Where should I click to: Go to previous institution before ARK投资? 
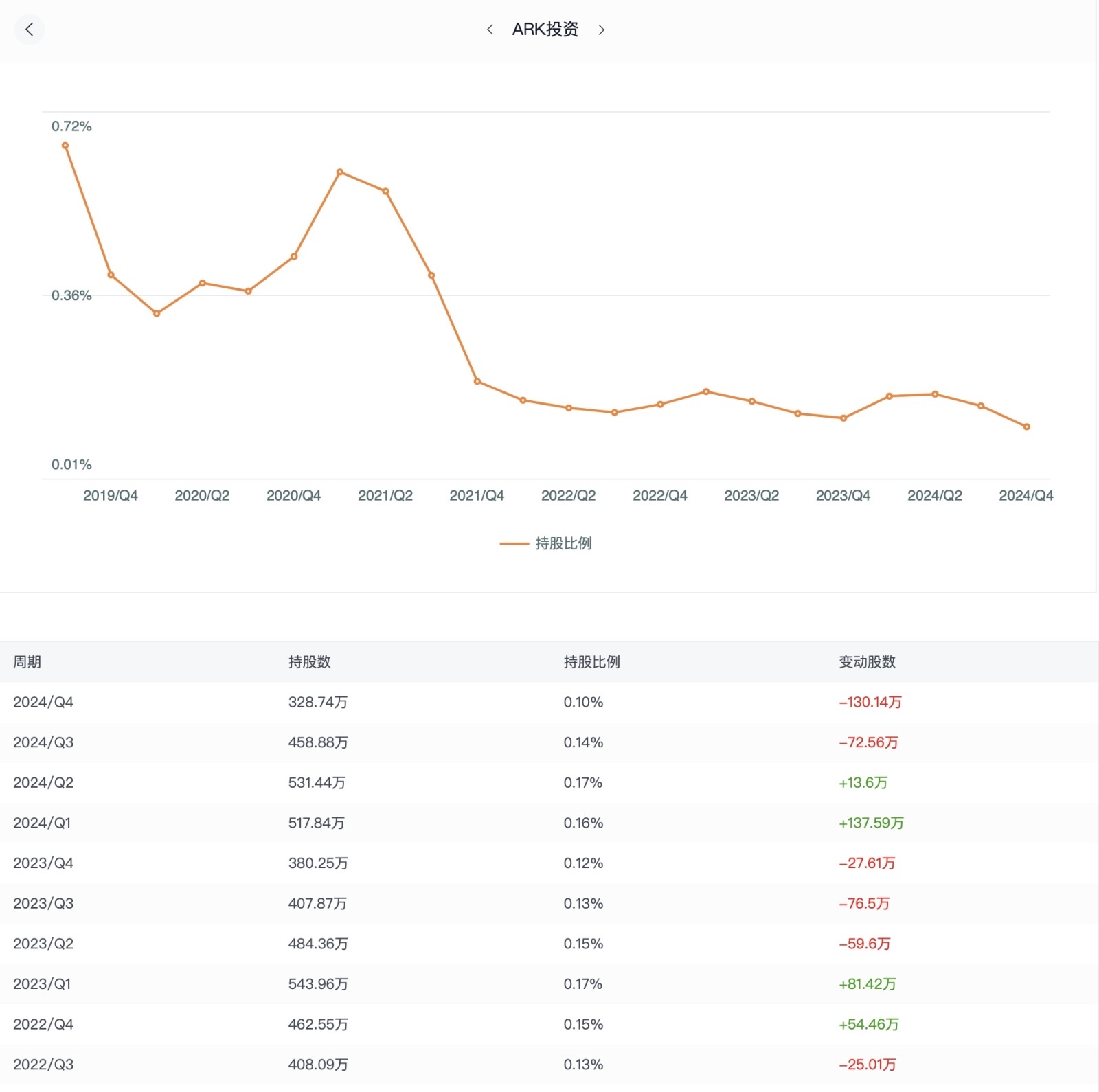tap(490, 30)
